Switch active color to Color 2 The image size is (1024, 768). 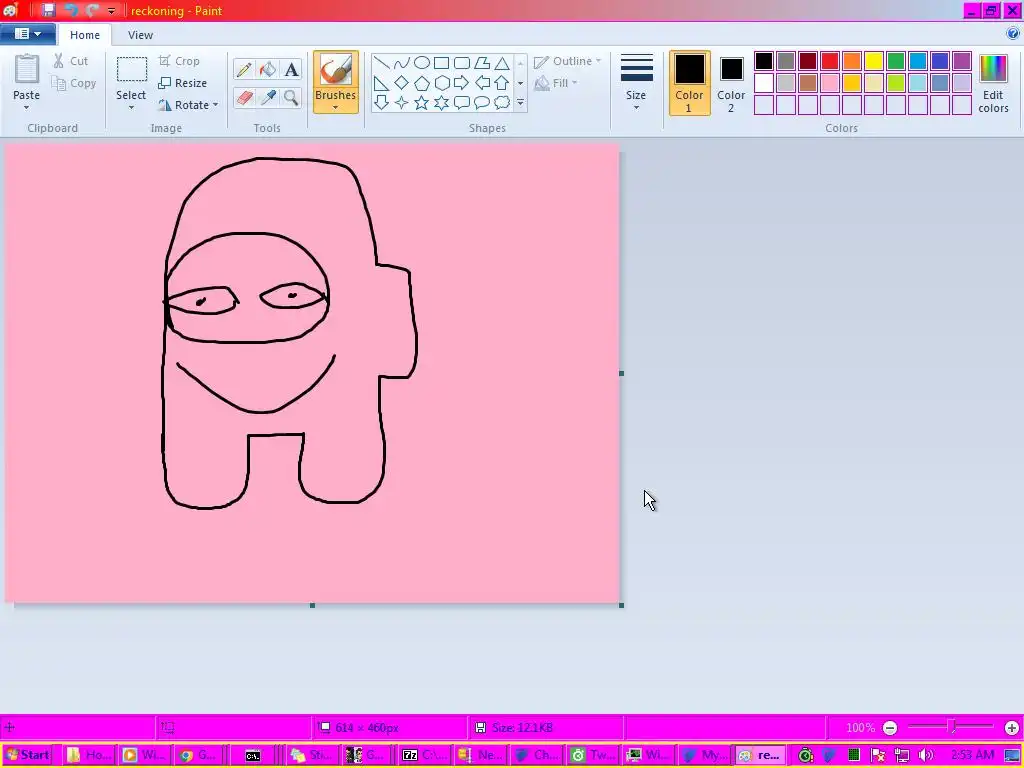731,82
